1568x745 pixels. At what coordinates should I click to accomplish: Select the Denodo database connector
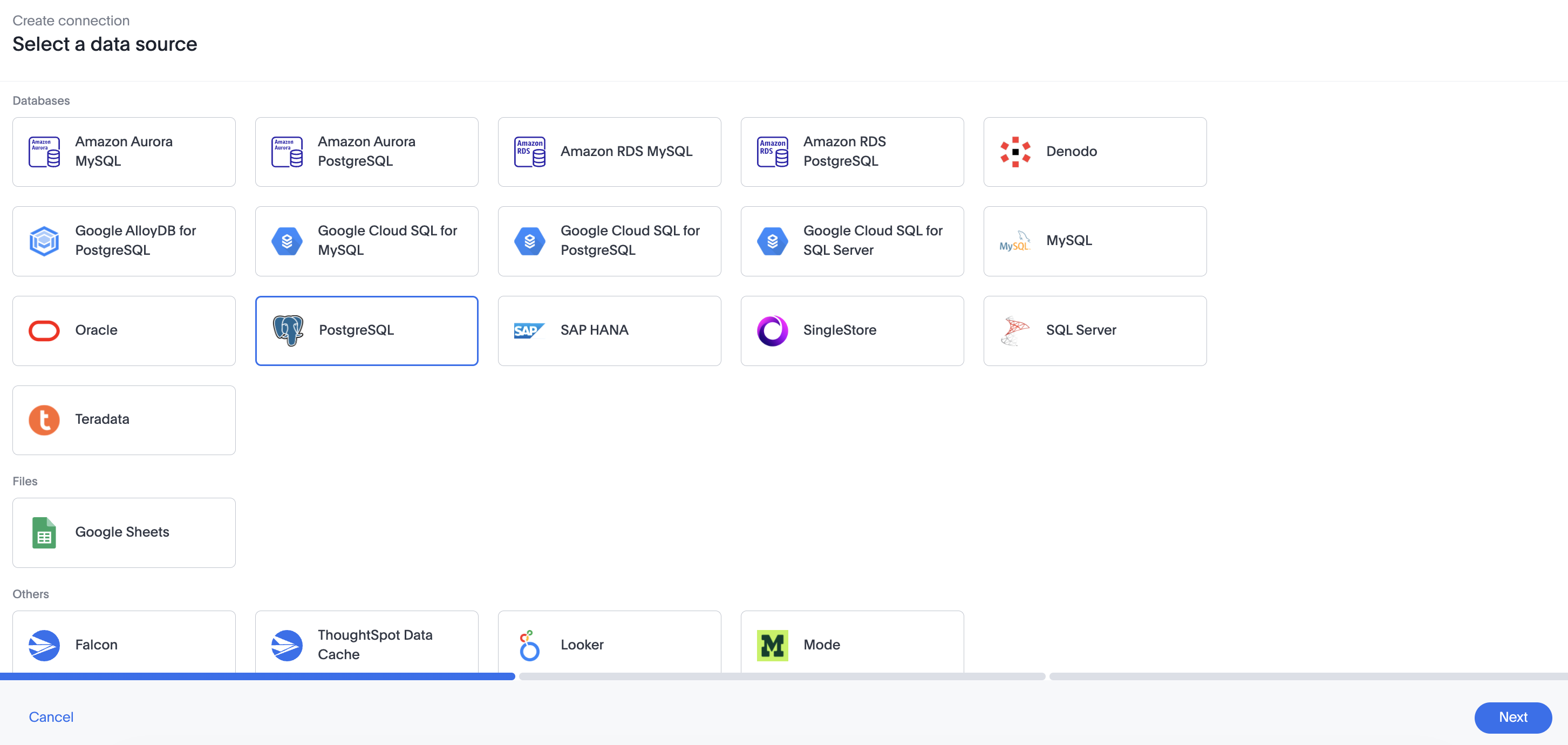(1094, 151)
